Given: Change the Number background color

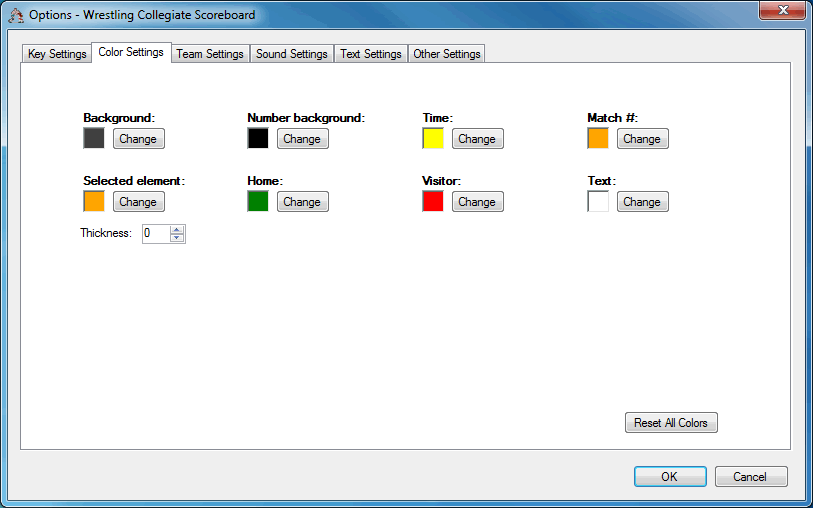Looking at the screenshot, I should 302,139.
